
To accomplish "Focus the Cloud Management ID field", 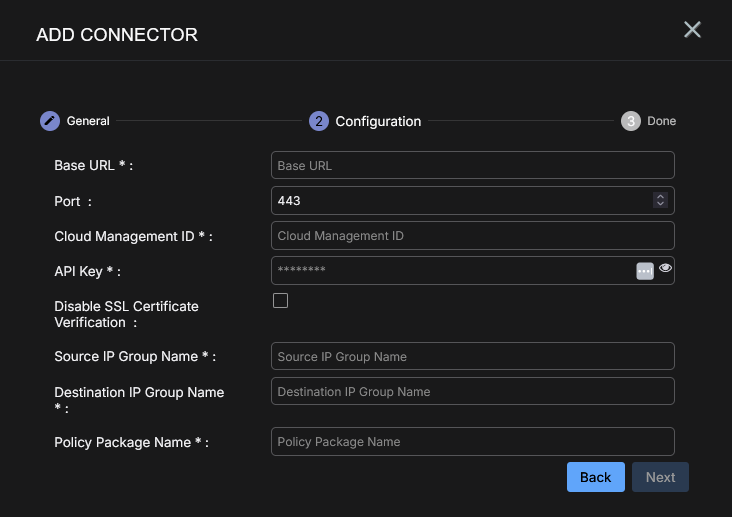I will 472,236.
